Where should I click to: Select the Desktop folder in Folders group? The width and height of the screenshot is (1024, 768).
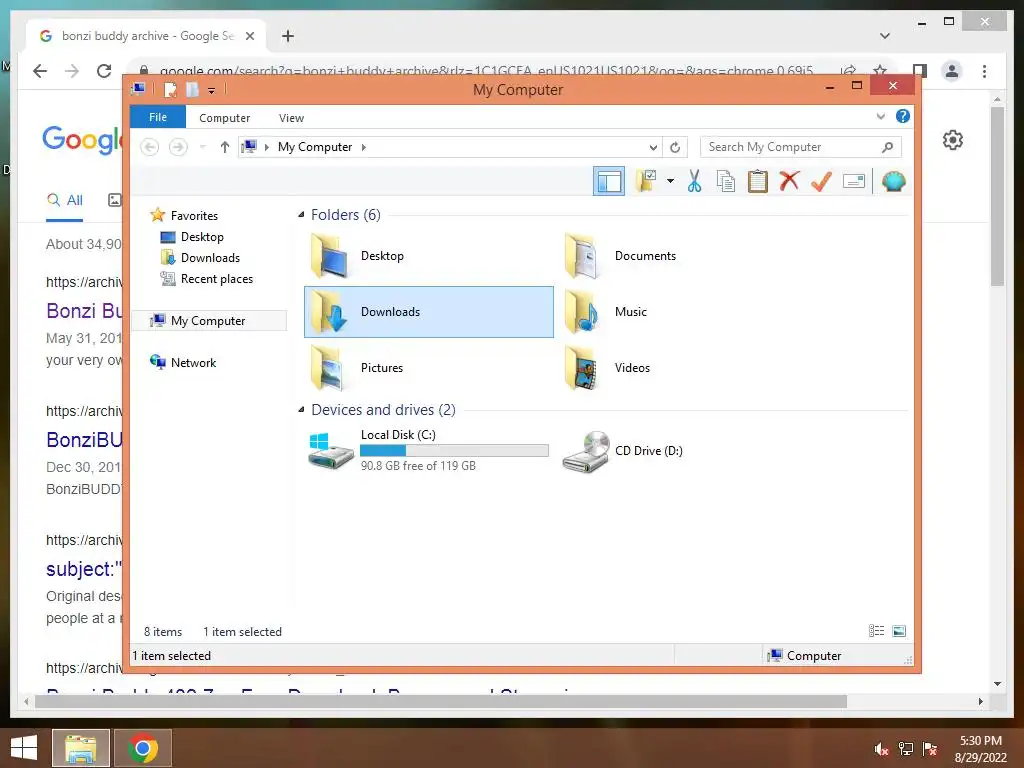(x=428, y=256)
